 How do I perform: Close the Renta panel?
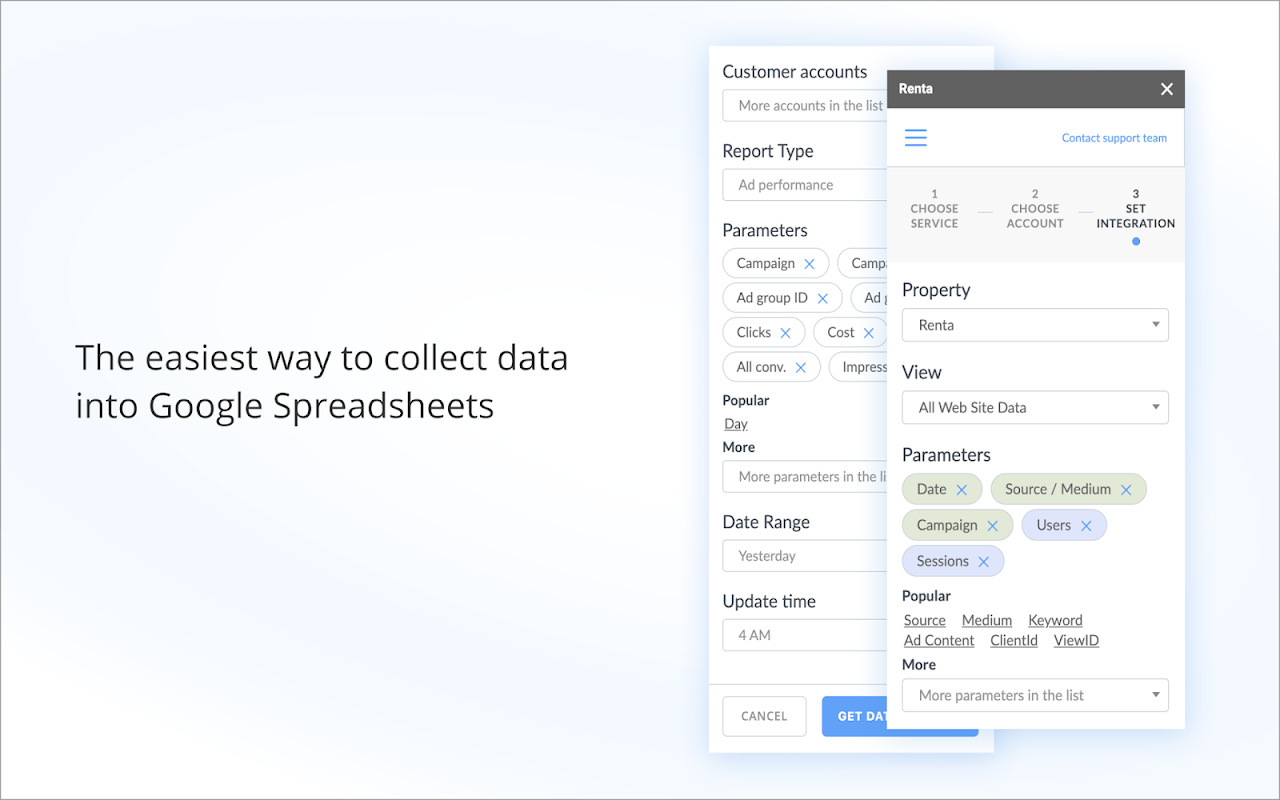(x=1166, y=89)
